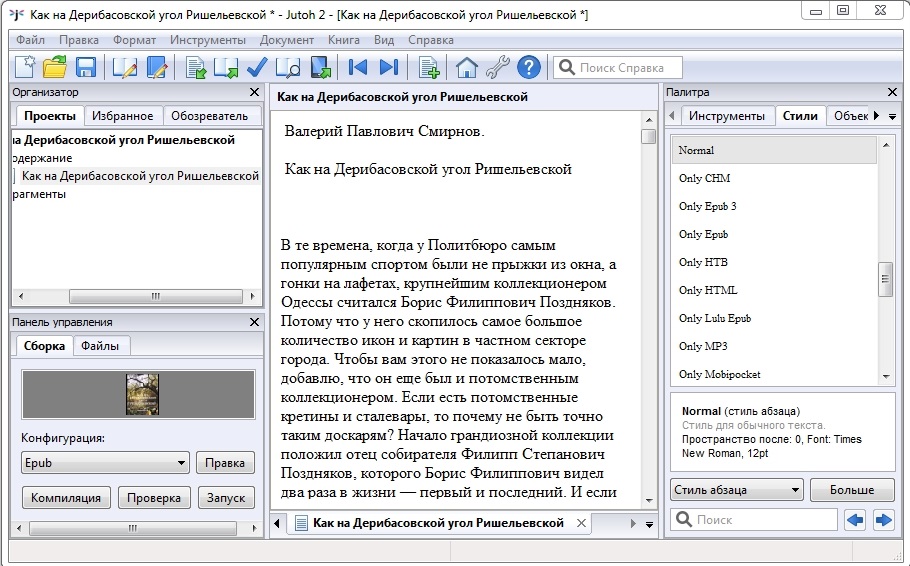Screen dimensions: 910x566
Task: Switch to the Избранное tab
Action: coord(122,116)
